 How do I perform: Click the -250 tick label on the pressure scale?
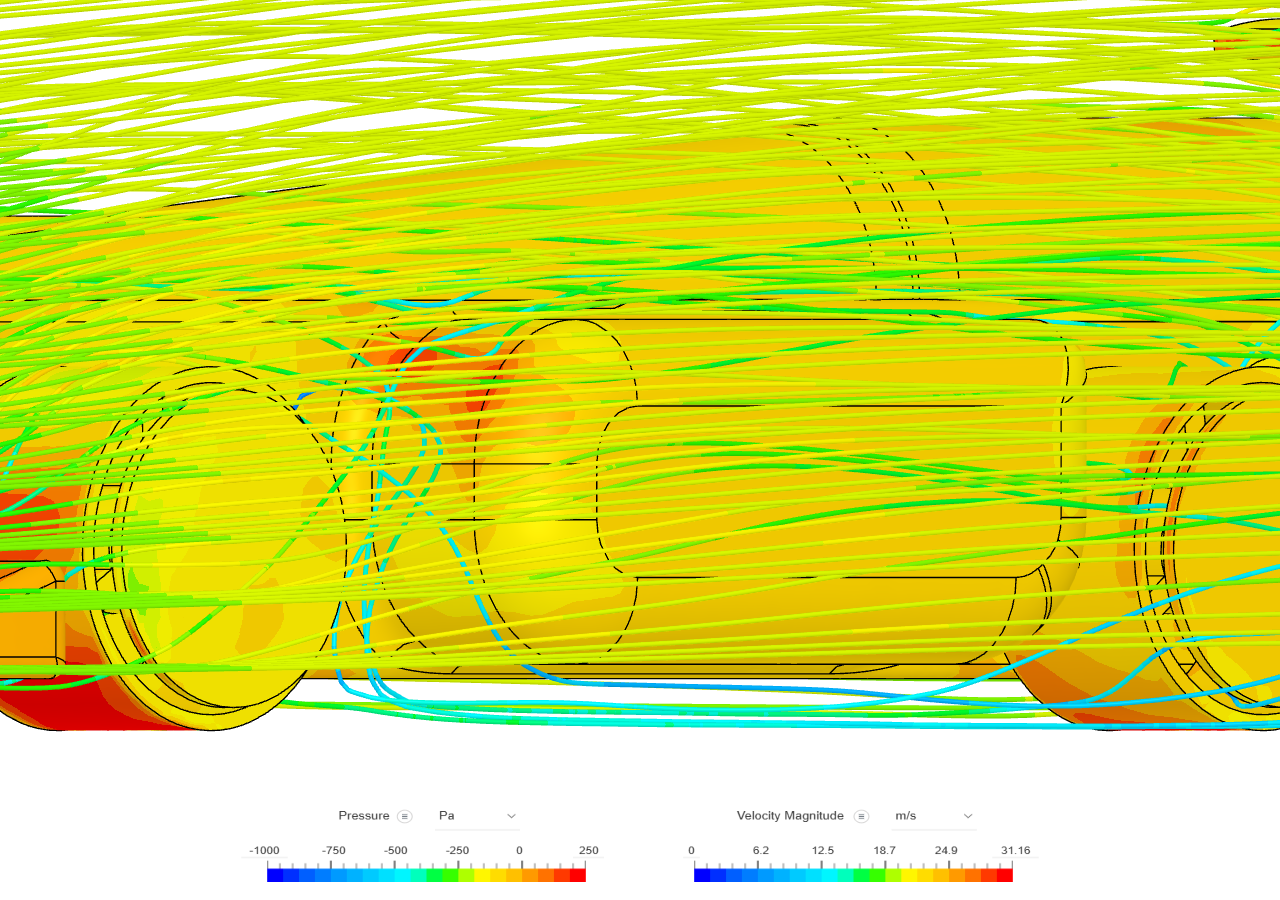[457, 851]
